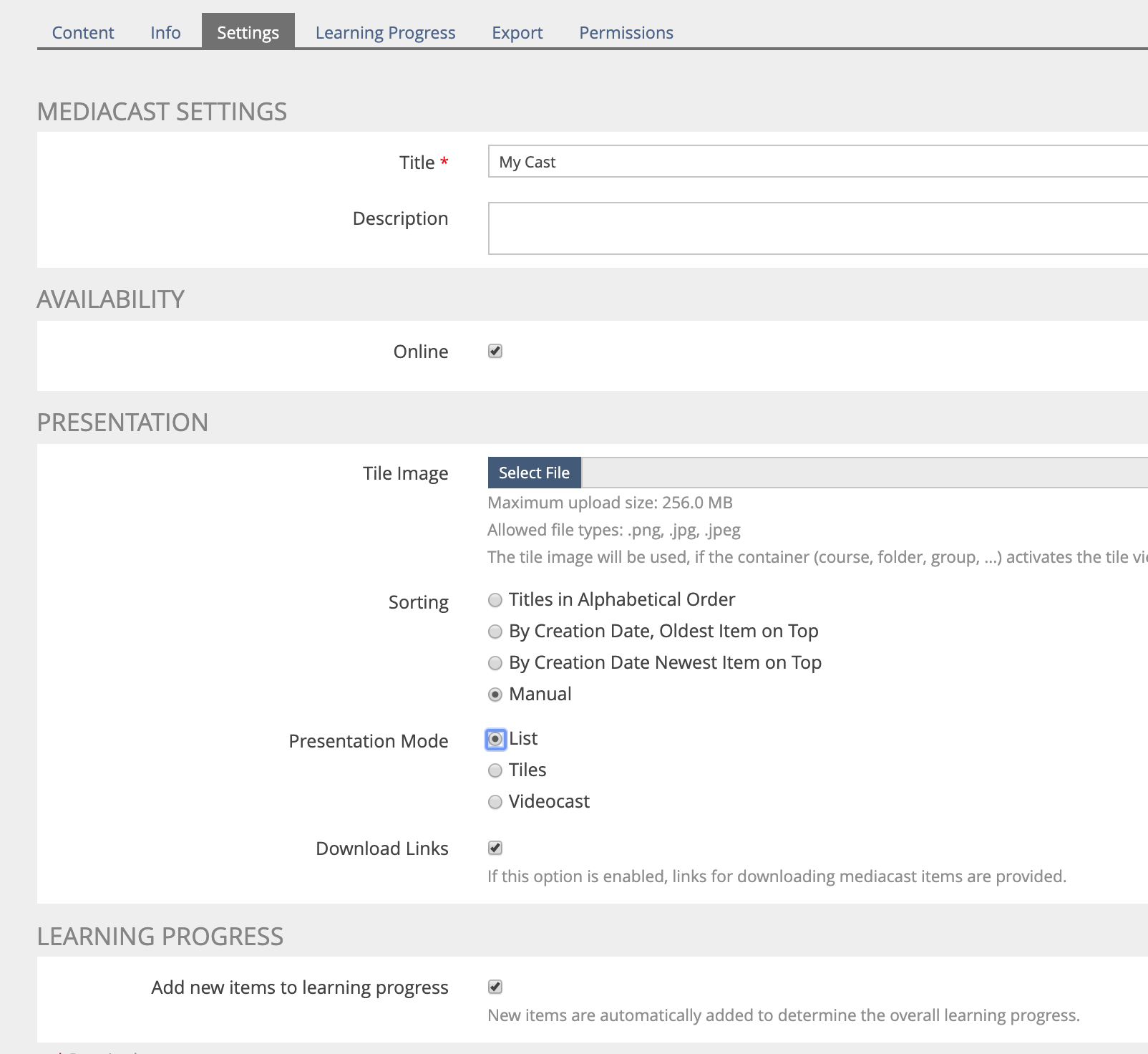The height and width of the screenshot is (1054, 1148).
Task: Go to the Export tab
Action: [x=517, y=33]
